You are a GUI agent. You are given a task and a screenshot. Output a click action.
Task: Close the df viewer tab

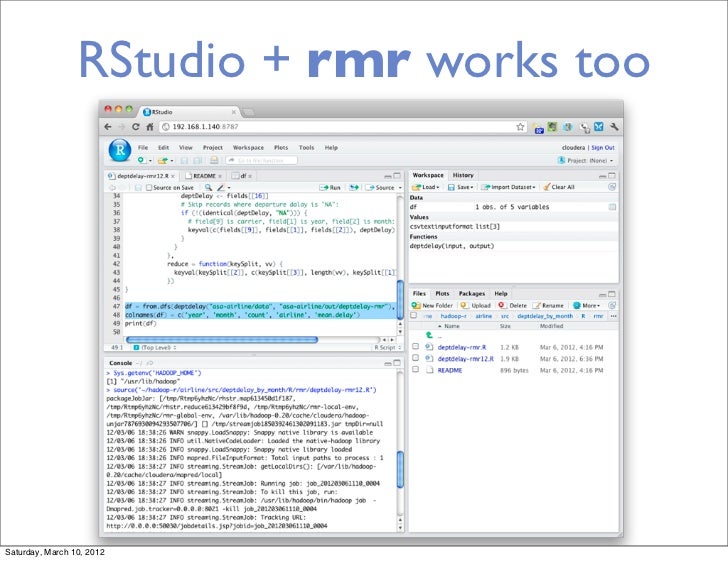(x=250, y=176)
